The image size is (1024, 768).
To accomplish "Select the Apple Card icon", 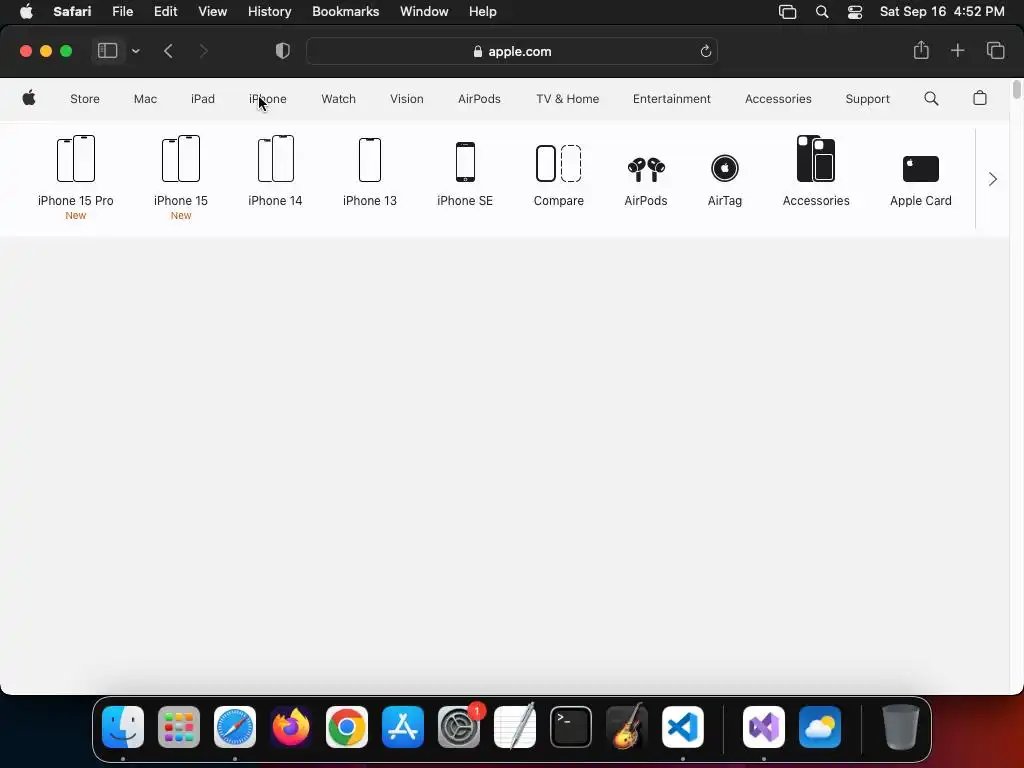I will (x=921, y=169).
